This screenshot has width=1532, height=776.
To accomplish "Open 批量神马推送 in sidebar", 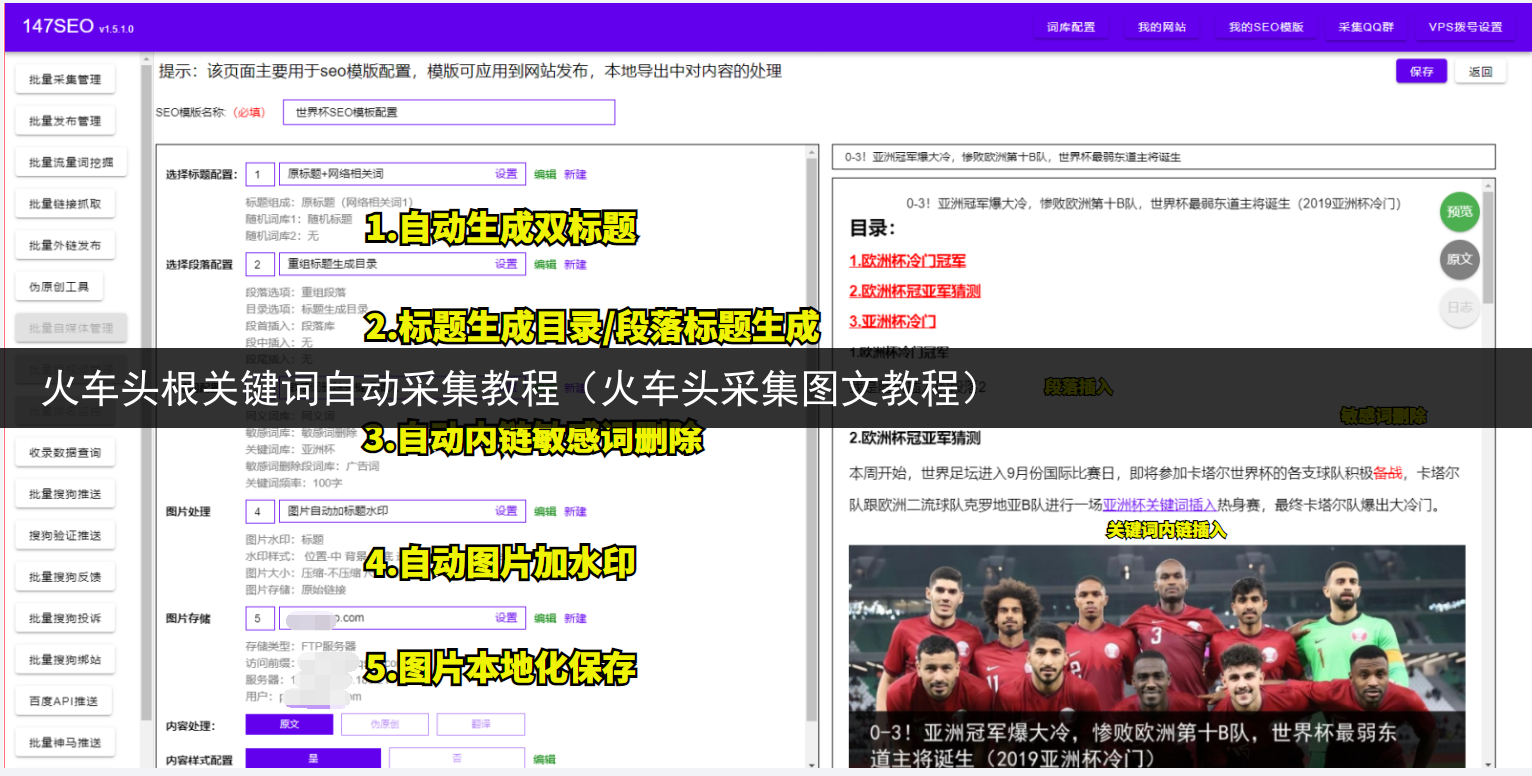I will [x=65, y=743].
